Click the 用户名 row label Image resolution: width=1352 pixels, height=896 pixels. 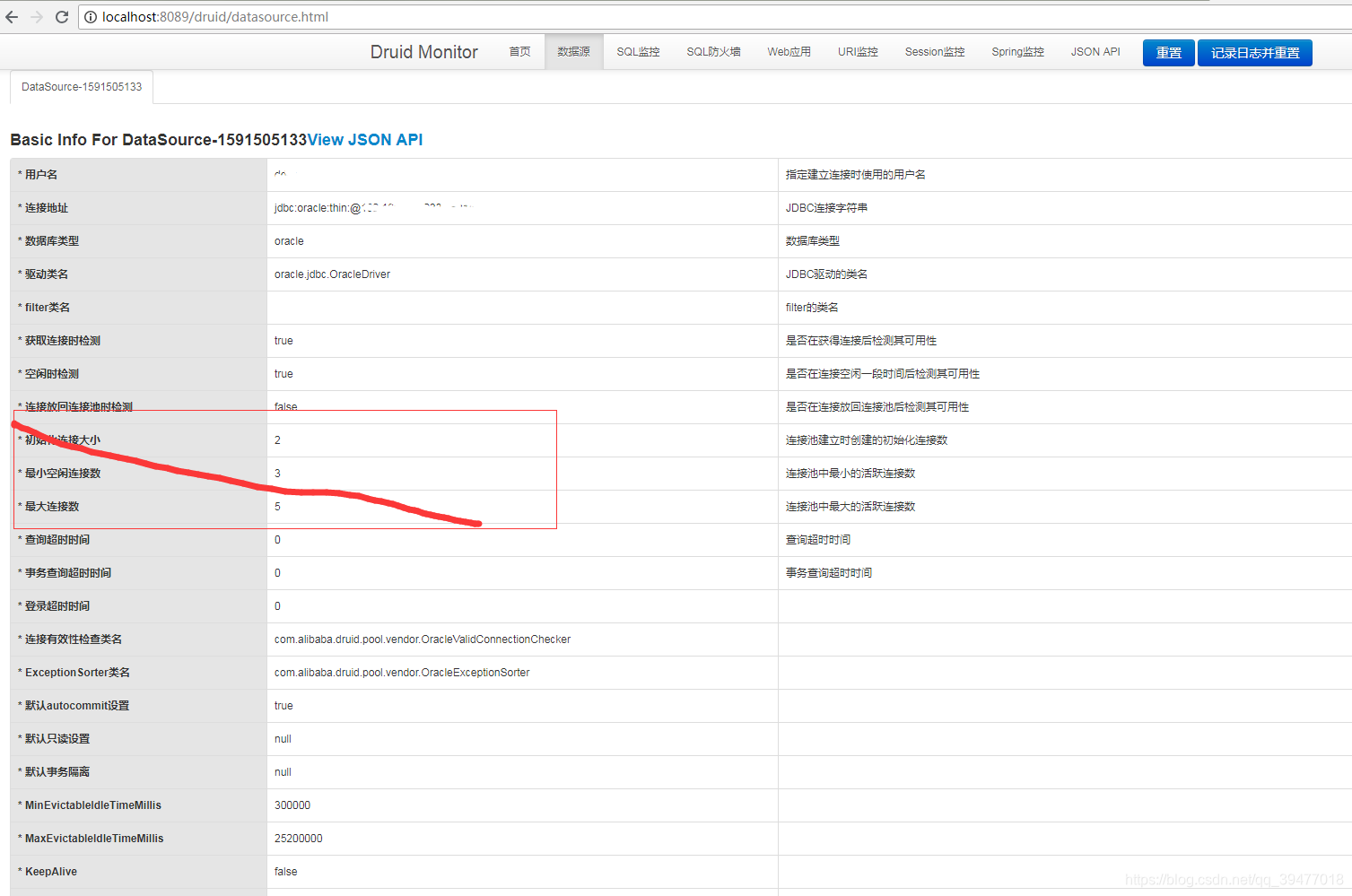pos(41,175)
